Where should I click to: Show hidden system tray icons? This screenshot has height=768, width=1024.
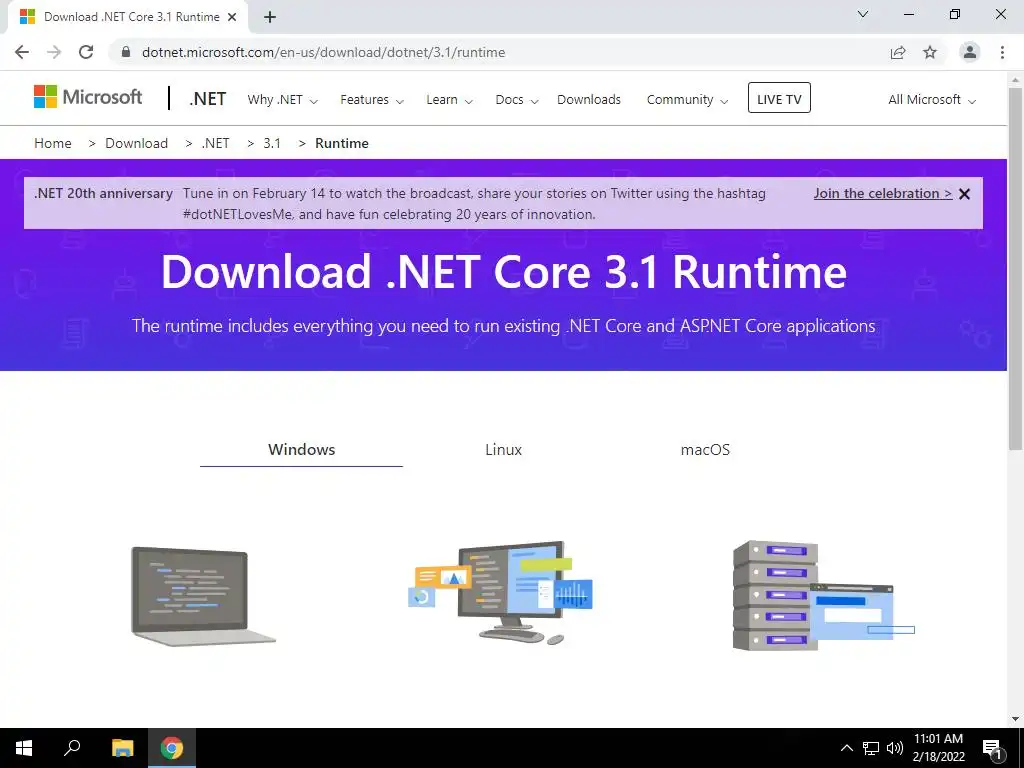[x=846, y=748]
